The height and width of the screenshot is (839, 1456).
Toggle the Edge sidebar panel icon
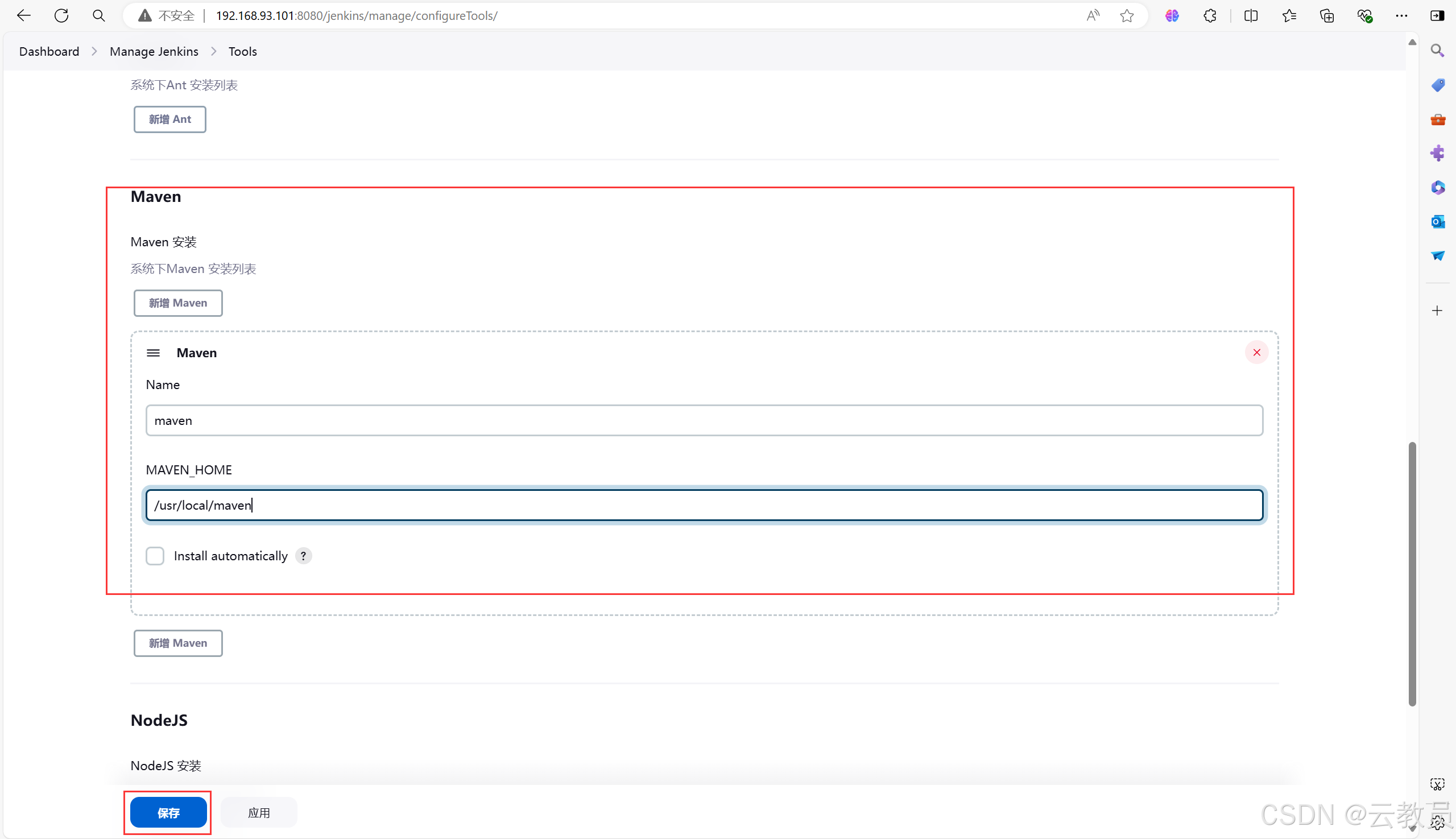click(x=1438, y=15)
